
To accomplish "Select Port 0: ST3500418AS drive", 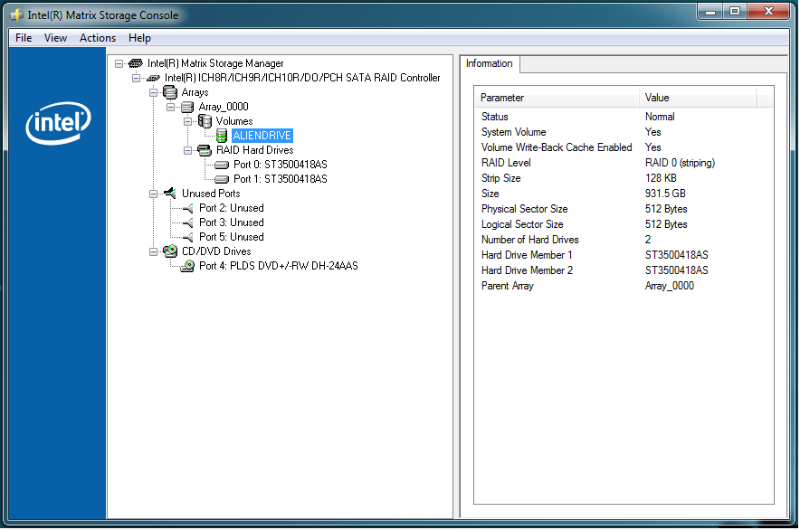I will pyautogui.click(x=280, y=165).
